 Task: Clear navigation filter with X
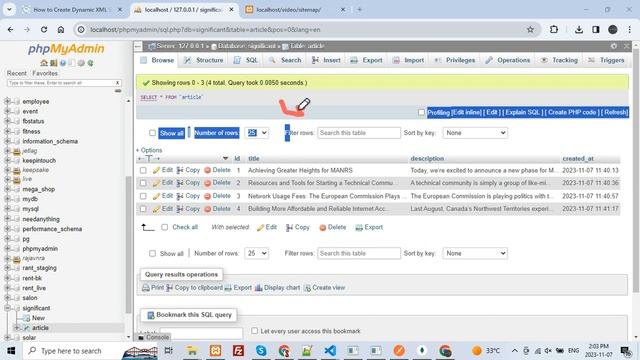(x=118, y=83)
